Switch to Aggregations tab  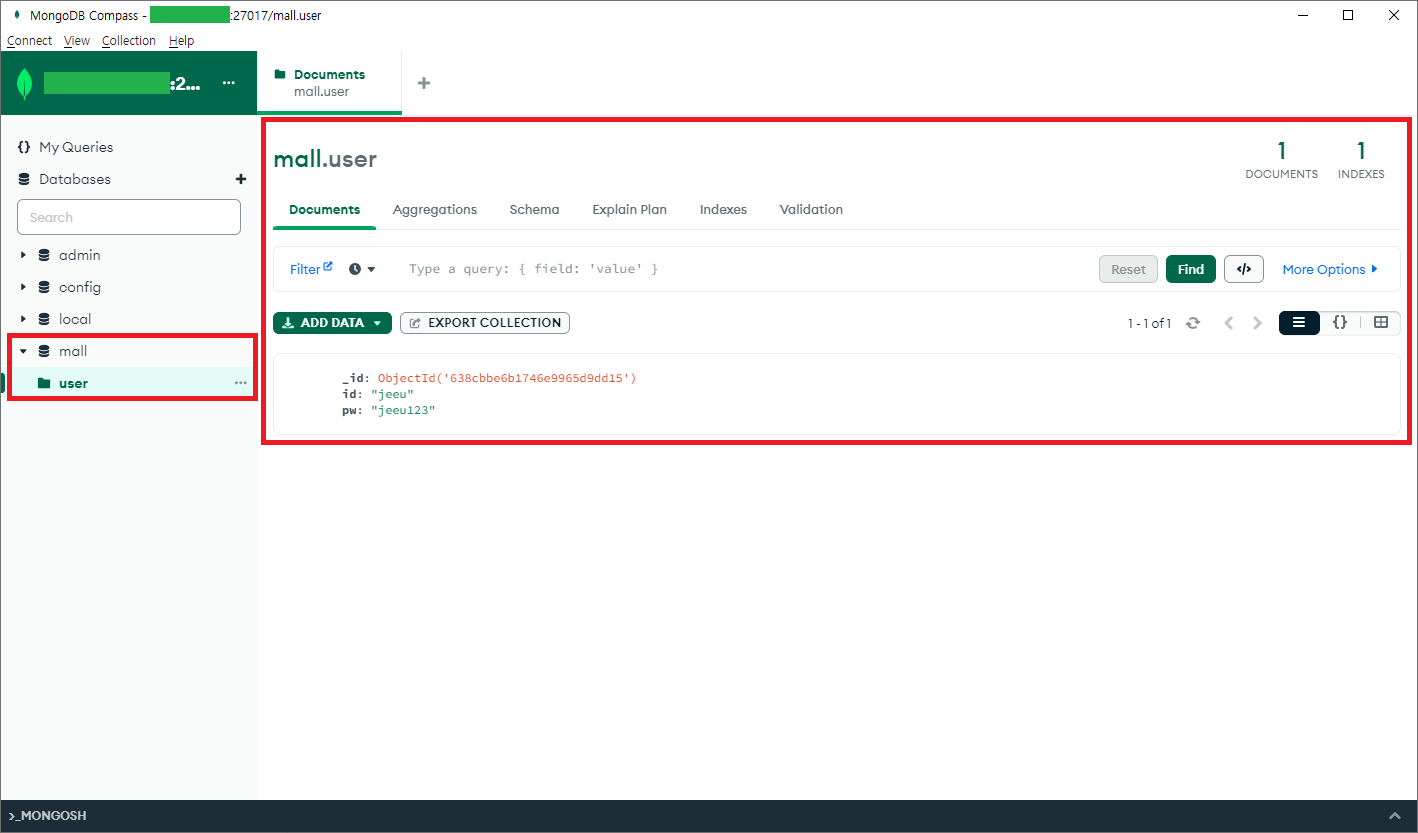pyautogui.click(x=435, y=210)
